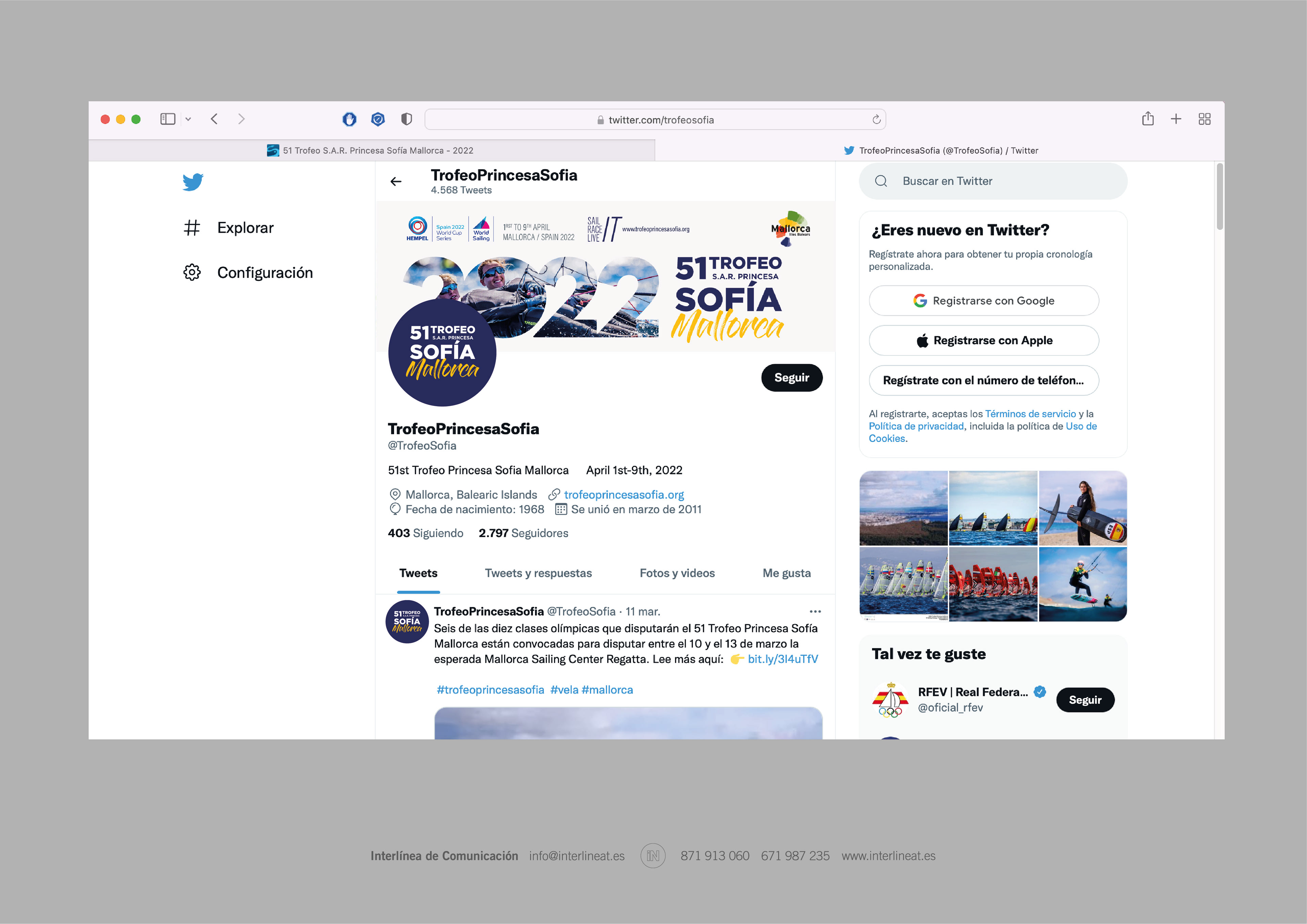
Task: Click the three-dot more icon on tweet
Action: click(814, 612)
